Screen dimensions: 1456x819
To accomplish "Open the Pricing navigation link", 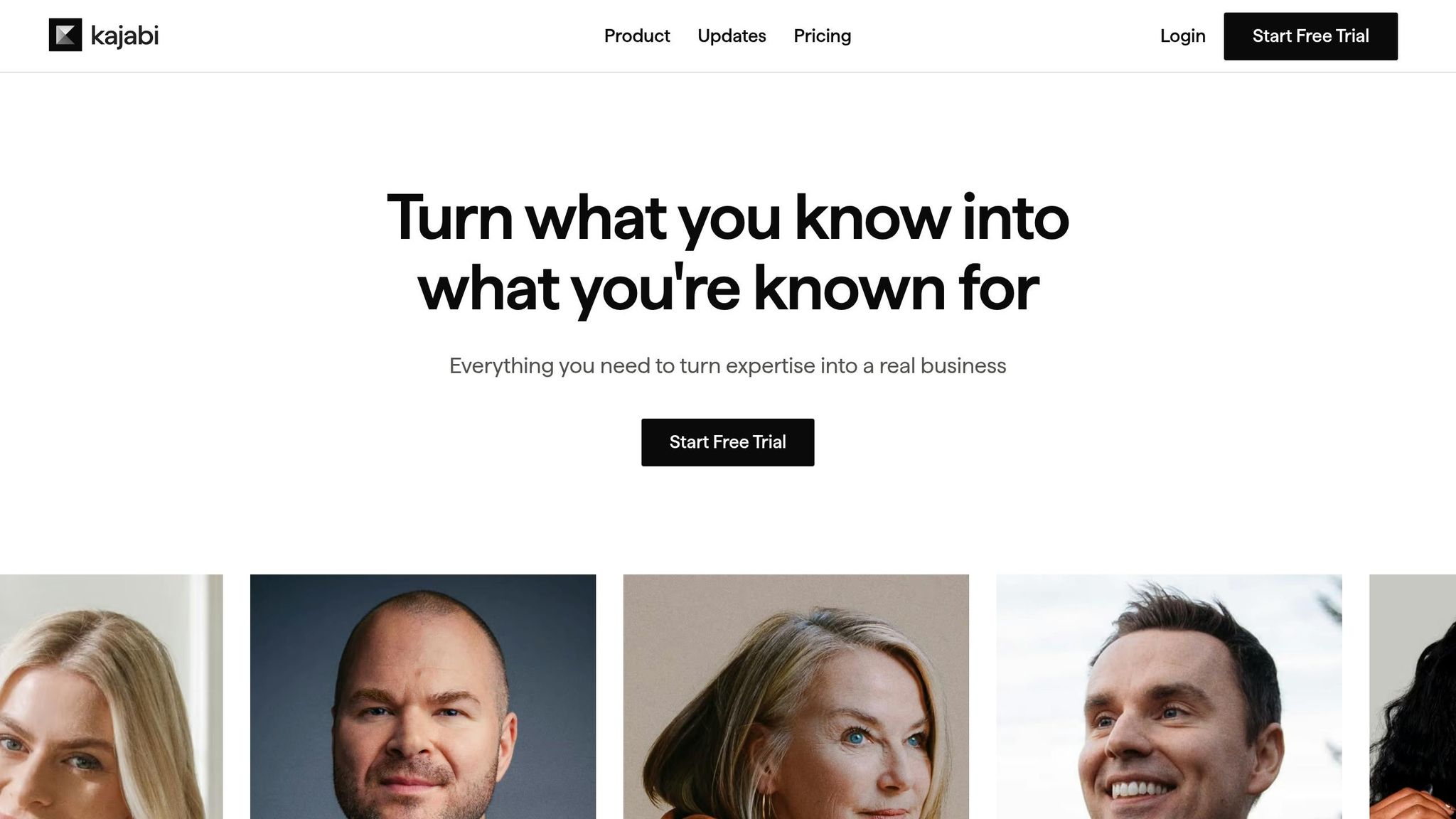I will point(822,36).
